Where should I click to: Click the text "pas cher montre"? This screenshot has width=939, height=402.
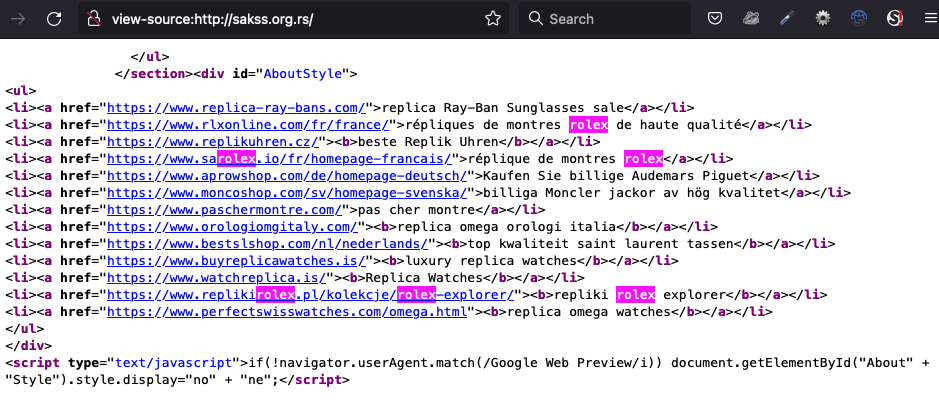coord(416,210)
